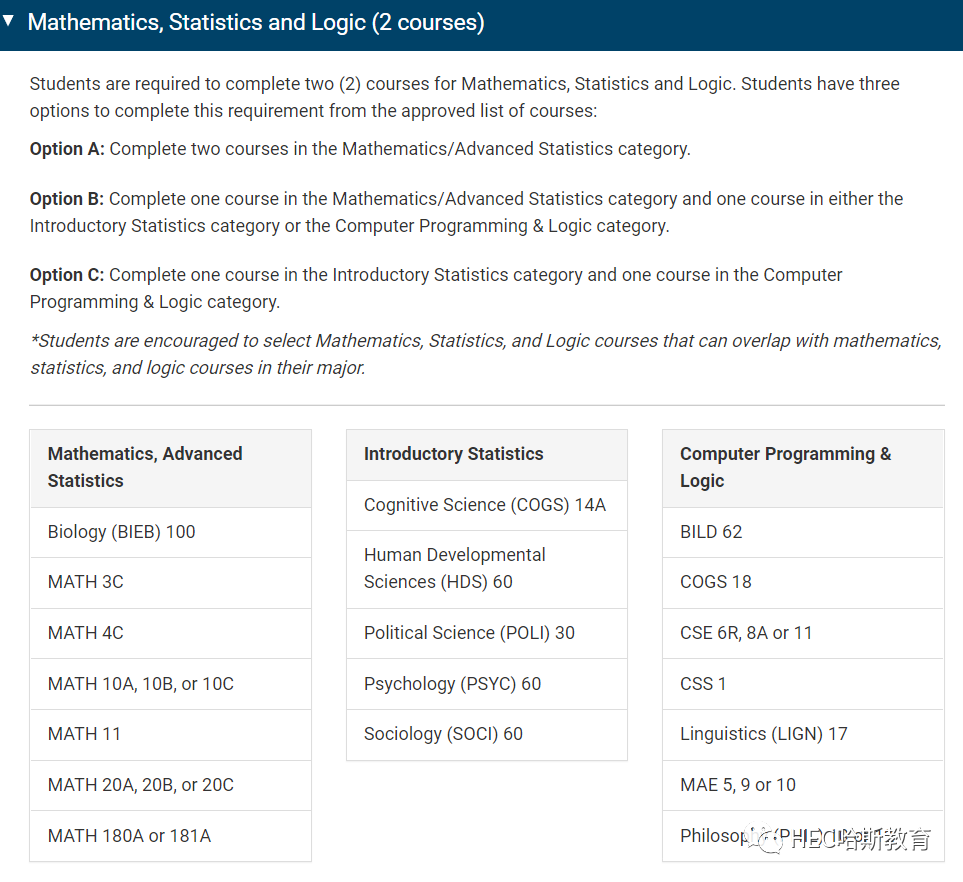Select the Biology (BIEB) 100 row
963x882 pixels.
click(171, 532)
